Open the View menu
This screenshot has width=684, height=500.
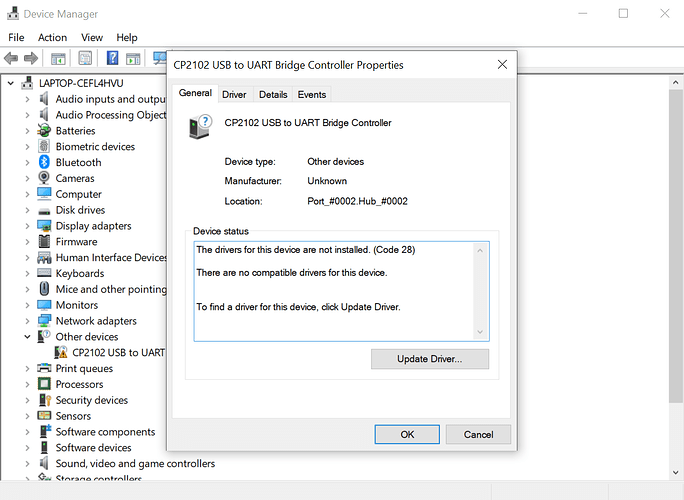click(x=92, y=38)
